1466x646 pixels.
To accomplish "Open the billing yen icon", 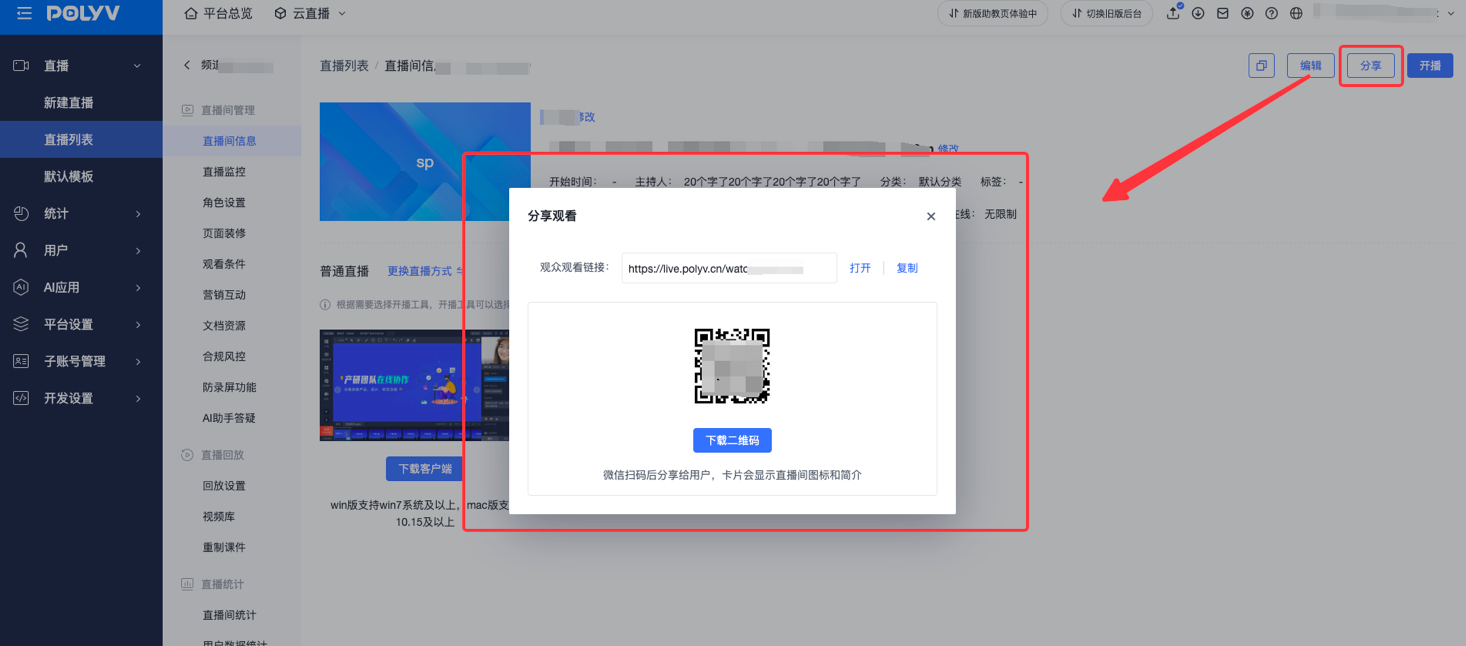I will 1247,14.
